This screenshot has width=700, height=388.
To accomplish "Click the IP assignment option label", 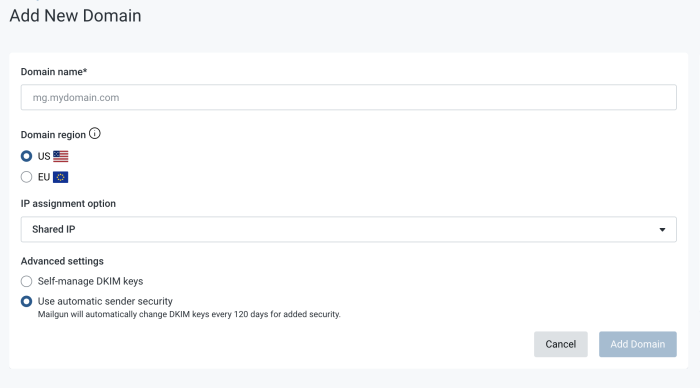I will tap(68, 204).
